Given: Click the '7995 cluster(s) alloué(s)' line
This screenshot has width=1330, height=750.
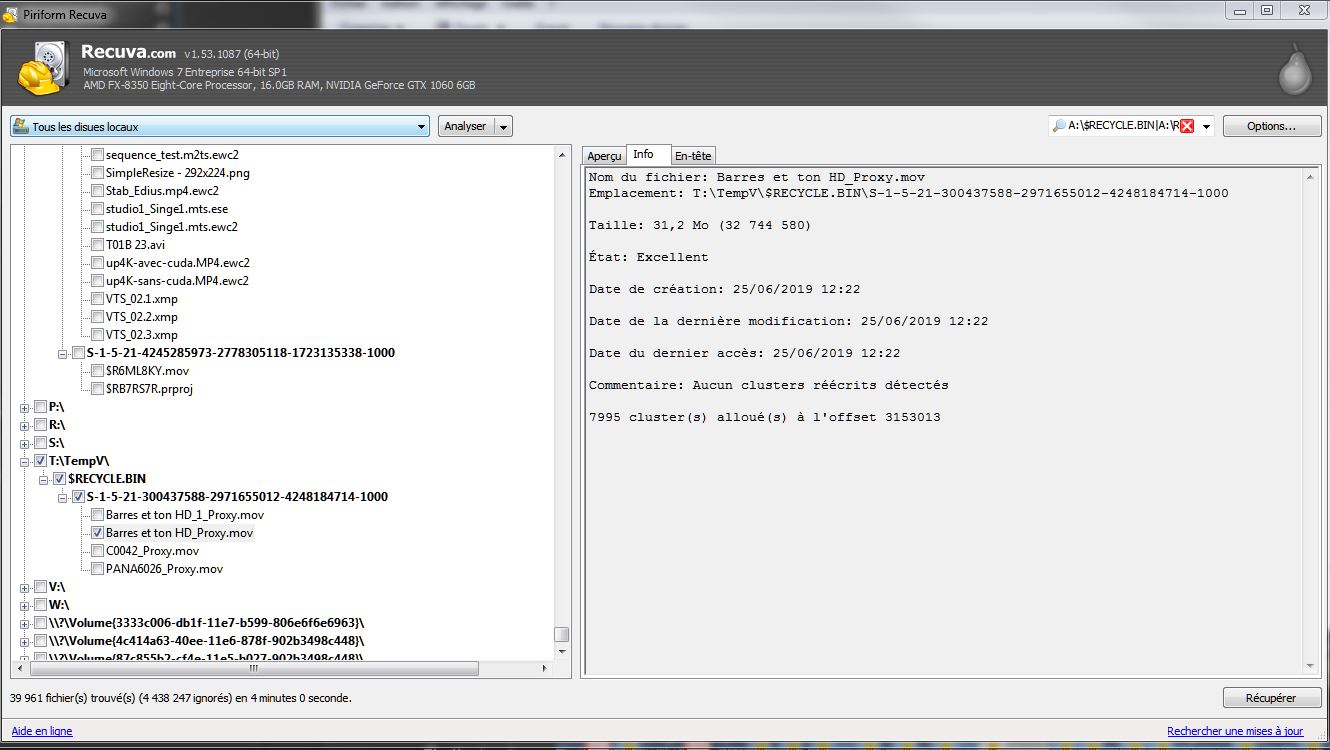Looking at the screenshot, I should 764,417.
